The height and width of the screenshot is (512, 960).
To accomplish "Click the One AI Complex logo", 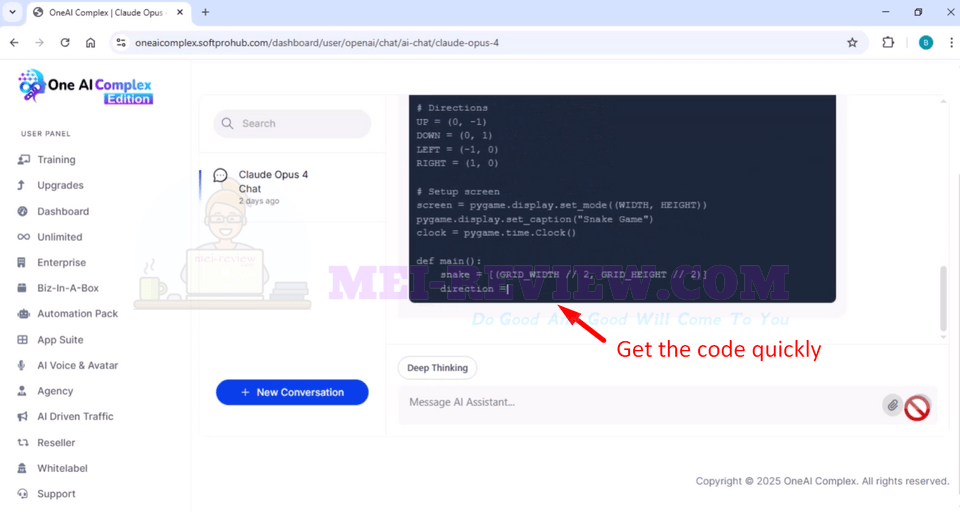I will pos(86,86).
